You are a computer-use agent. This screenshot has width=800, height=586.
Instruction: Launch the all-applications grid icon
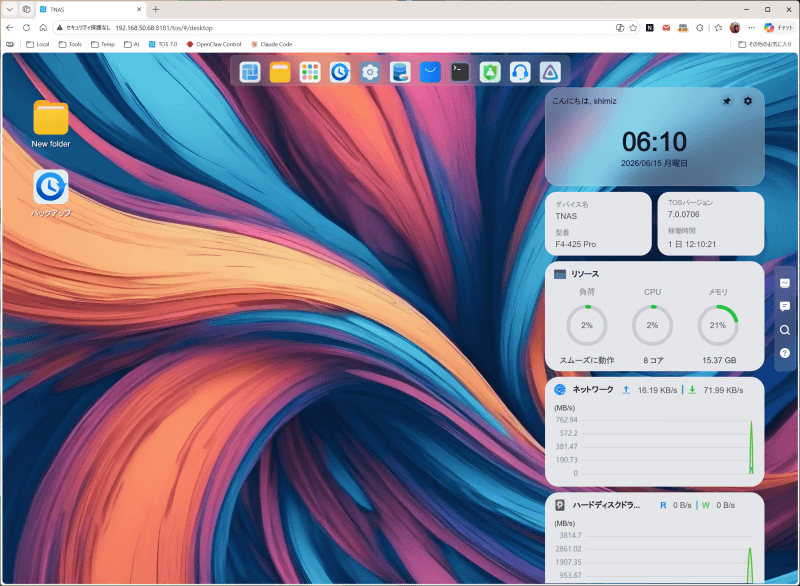tap(310, 72)
